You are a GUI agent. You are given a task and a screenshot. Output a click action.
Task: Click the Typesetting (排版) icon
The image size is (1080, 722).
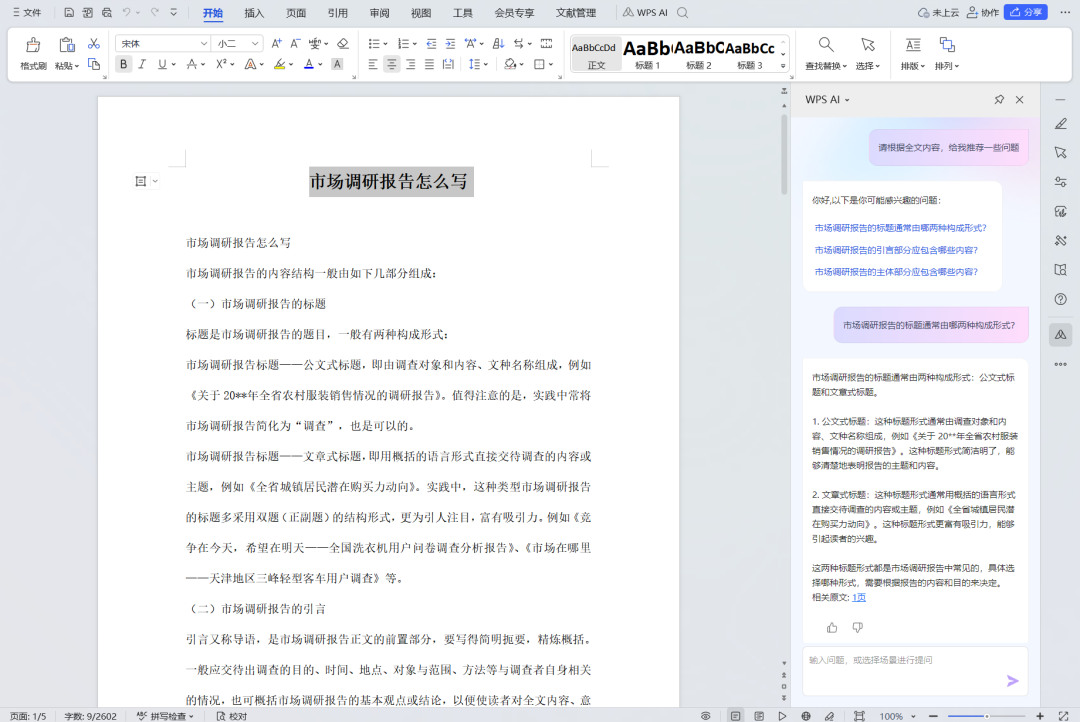[x=913, y=45]
